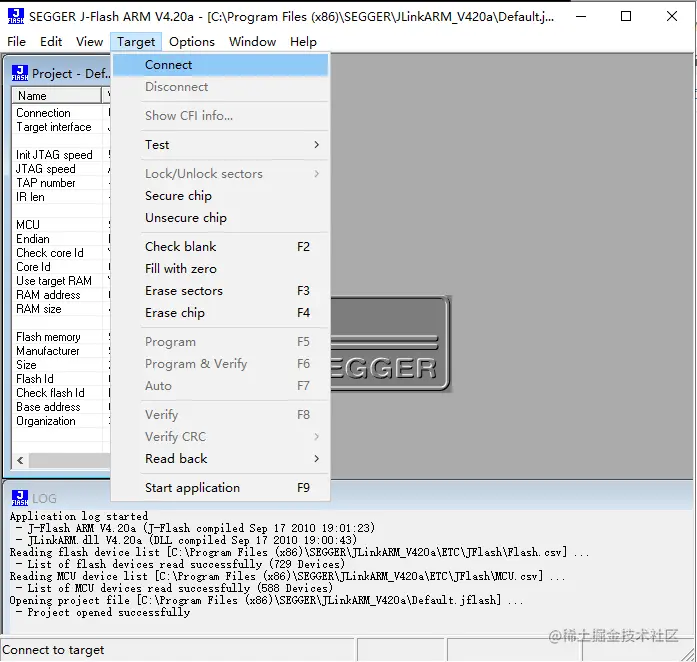Click the J-Flash app icon in title bar
This screenshot has height=662, width=697.
[x=16, y=16]
